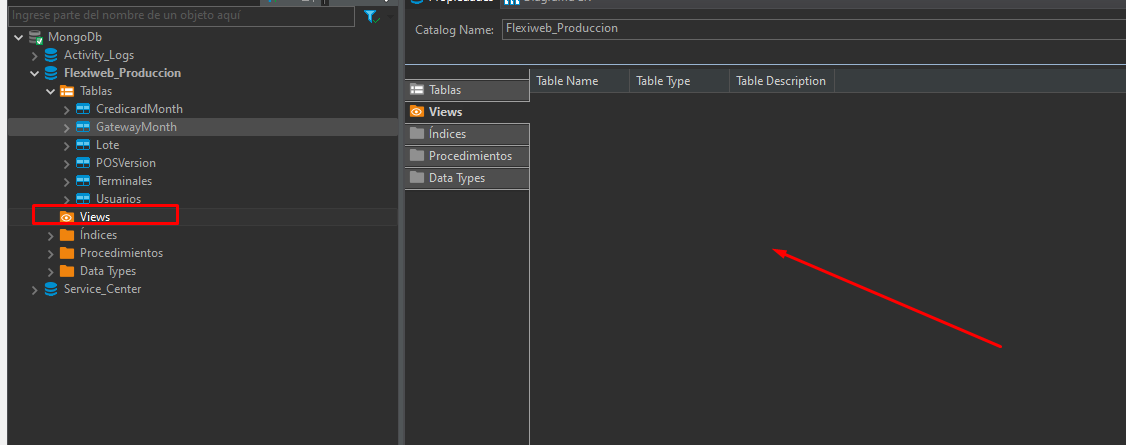1126x445 pixels.
Task: Click the MongoDb connection server icon
Action: (x=36, y=37)
